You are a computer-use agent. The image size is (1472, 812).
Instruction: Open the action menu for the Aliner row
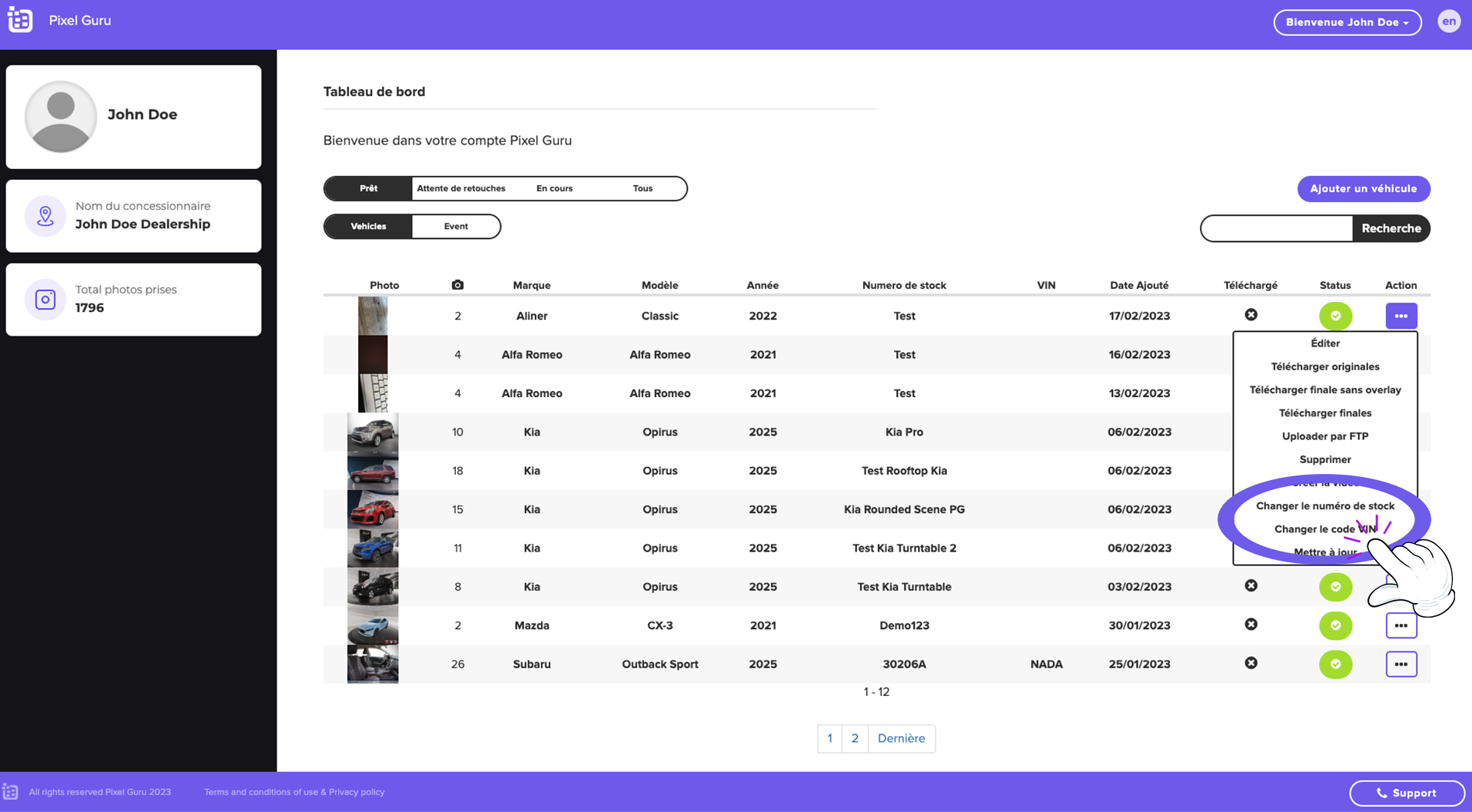click(x=1401, y=316)
